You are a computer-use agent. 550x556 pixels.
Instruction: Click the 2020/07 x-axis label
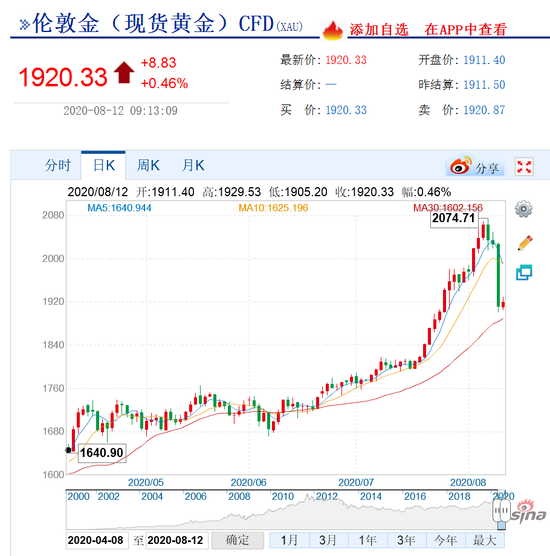[356, 483]
